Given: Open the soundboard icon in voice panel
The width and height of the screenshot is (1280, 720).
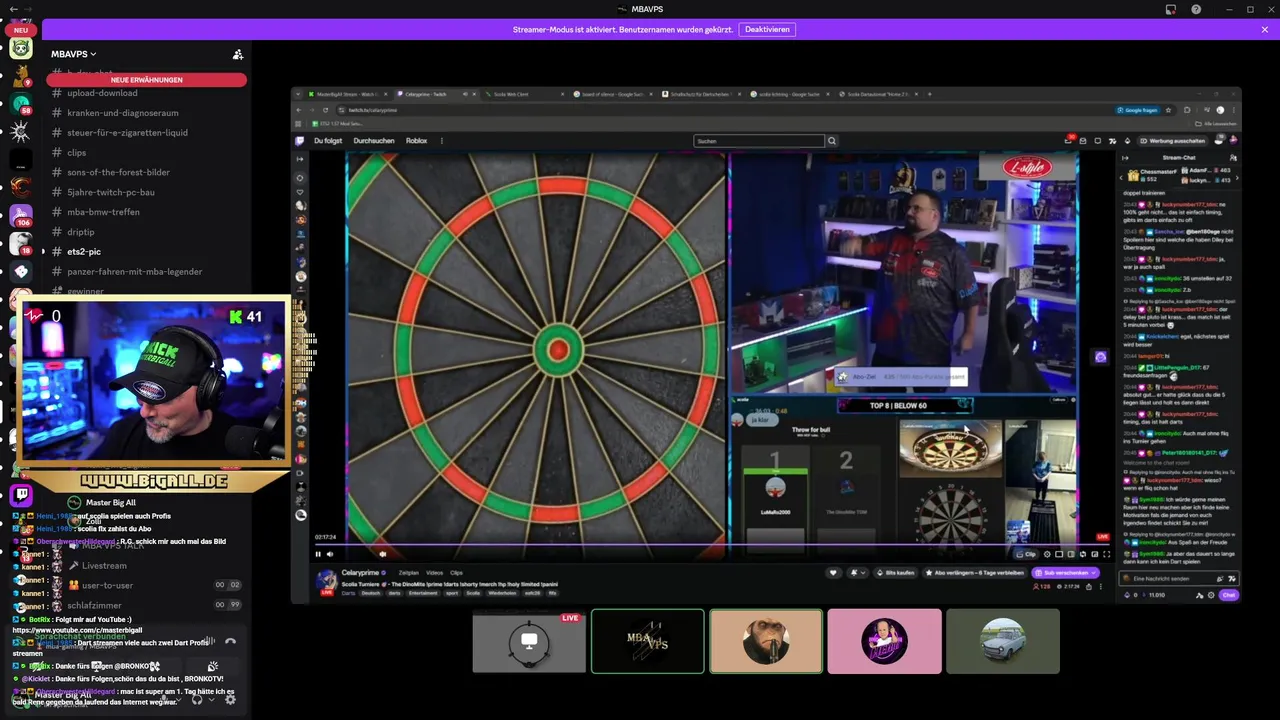Looking at the screenshot, I should point(213,666).
